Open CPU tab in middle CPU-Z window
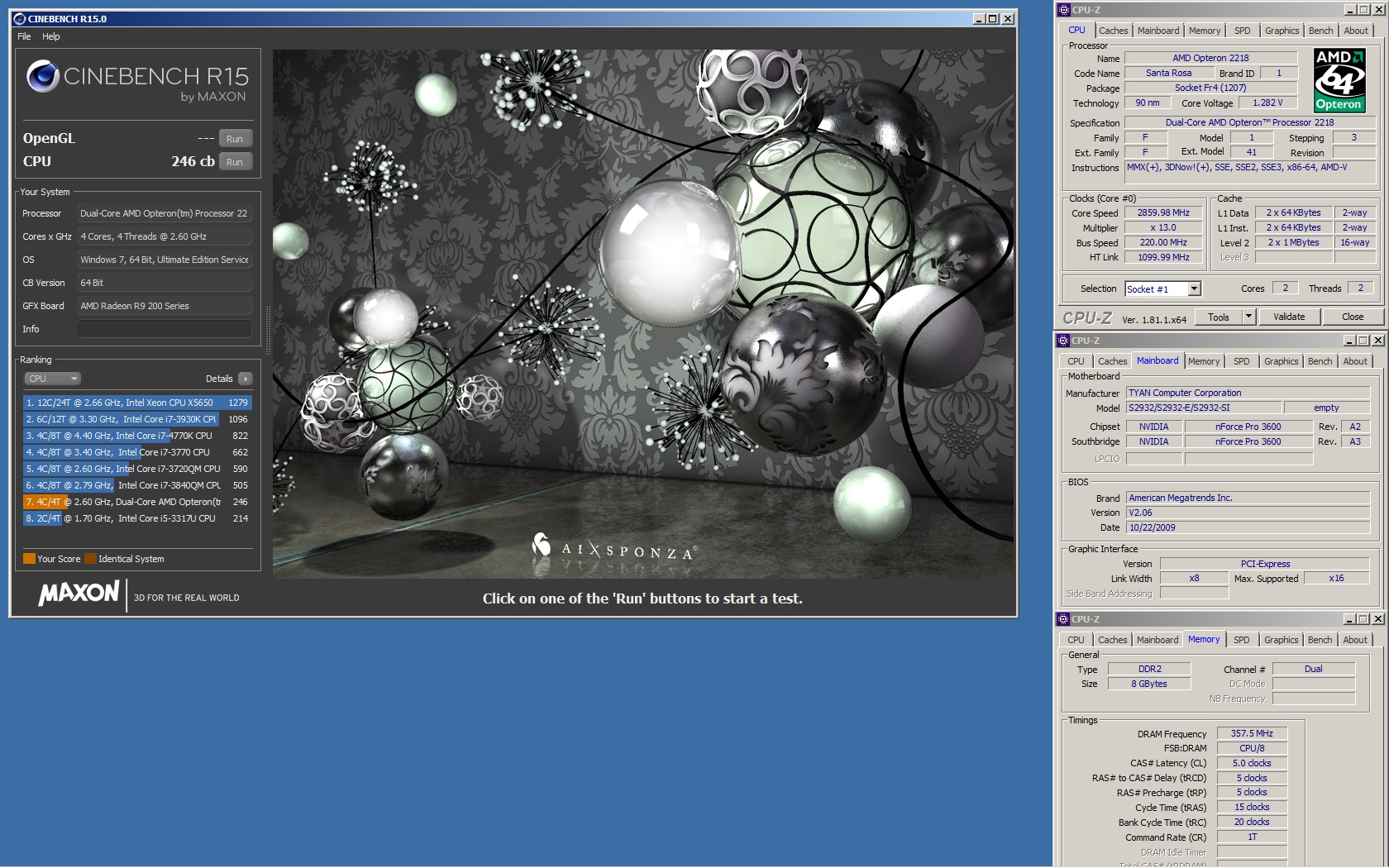Image resolution: width=1389 pixels, height=868 pixels. click(x=1076, y=361)
